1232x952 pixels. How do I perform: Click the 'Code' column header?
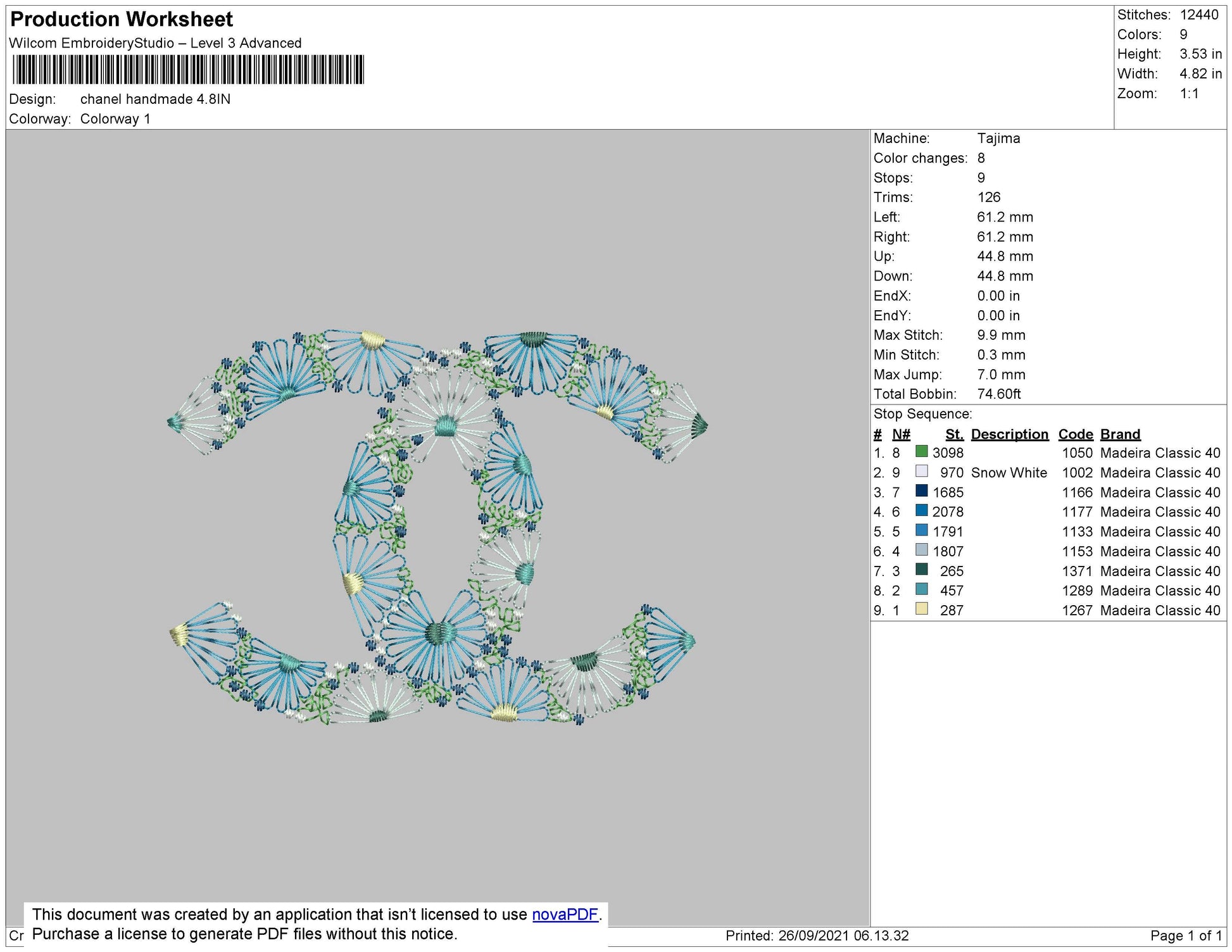[1076, 434]
